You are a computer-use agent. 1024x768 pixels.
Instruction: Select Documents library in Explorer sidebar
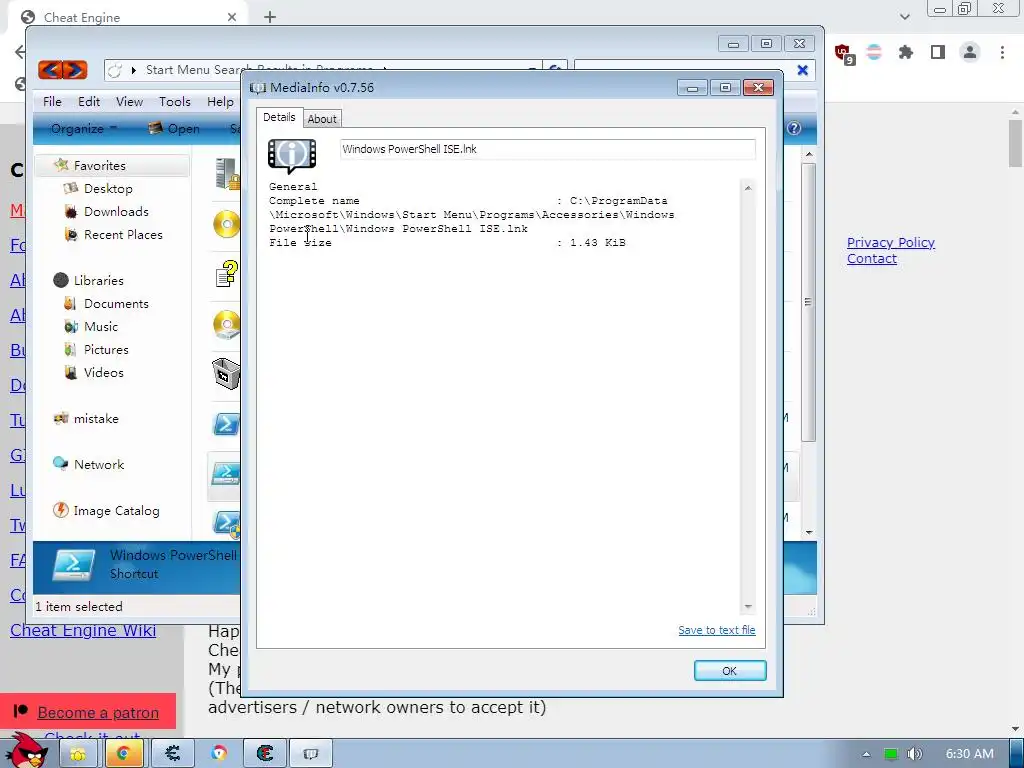pyautogui.click(x=116, y=304)
